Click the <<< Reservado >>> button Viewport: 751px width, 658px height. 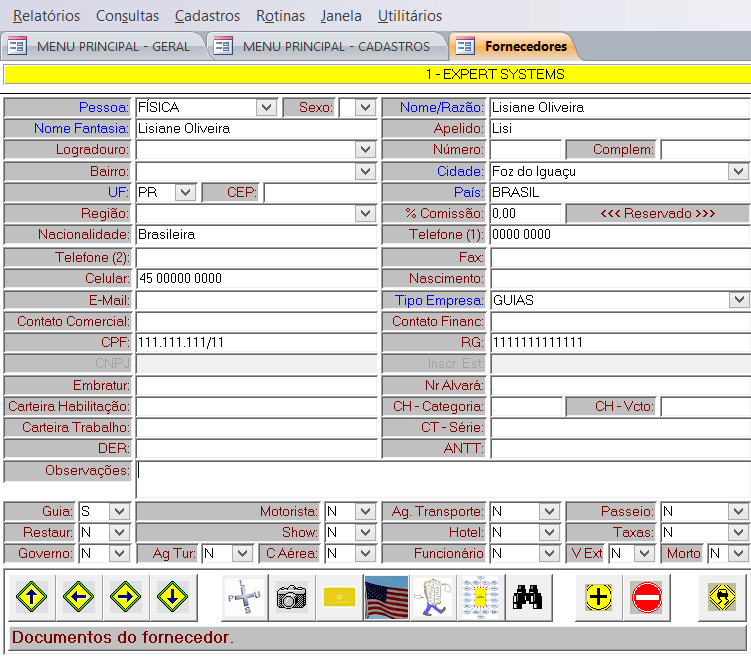pyautogui.click(x=657, y=214)
